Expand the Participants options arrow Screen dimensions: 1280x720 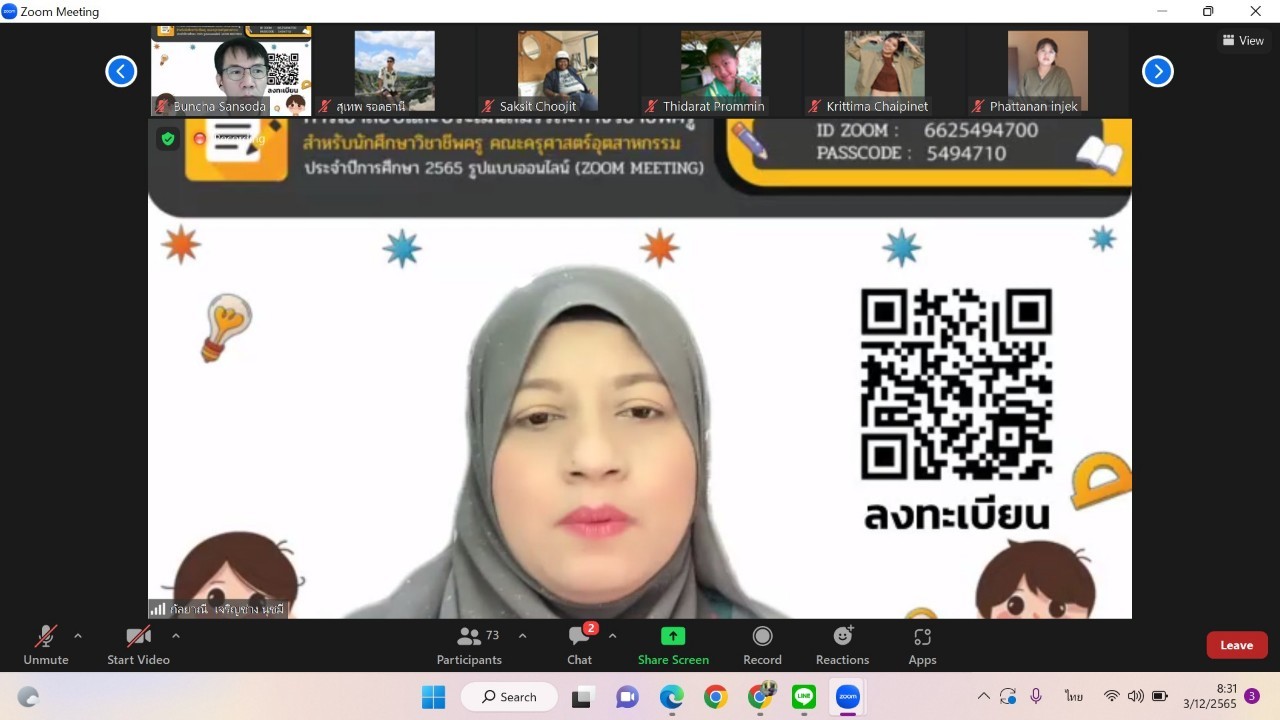point(522,636)
